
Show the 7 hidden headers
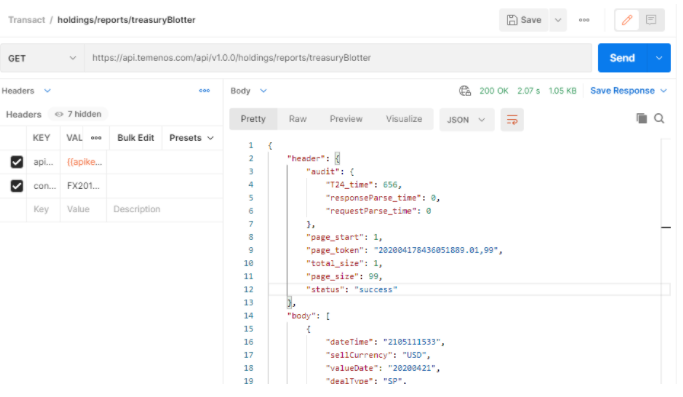point(78,114)
